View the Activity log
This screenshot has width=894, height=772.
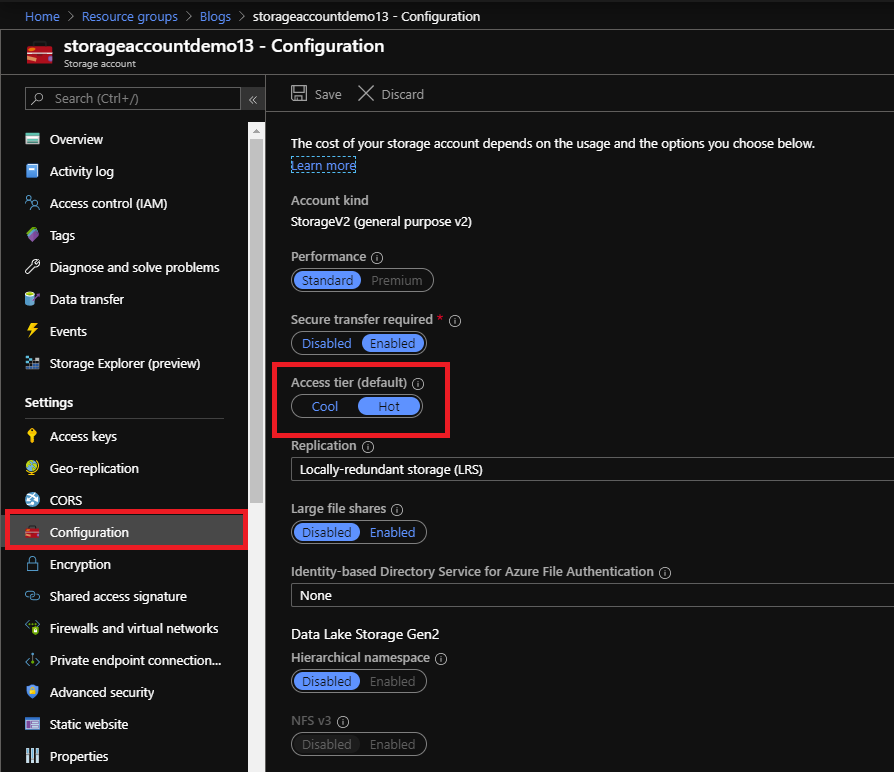[x=79, y=171]
